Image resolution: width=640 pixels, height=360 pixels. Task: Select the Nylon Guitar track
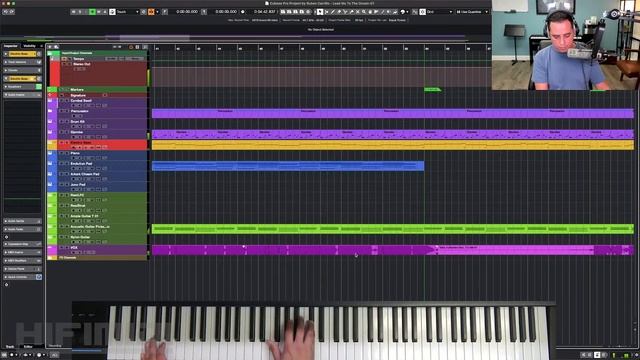[x=98, y=239]
